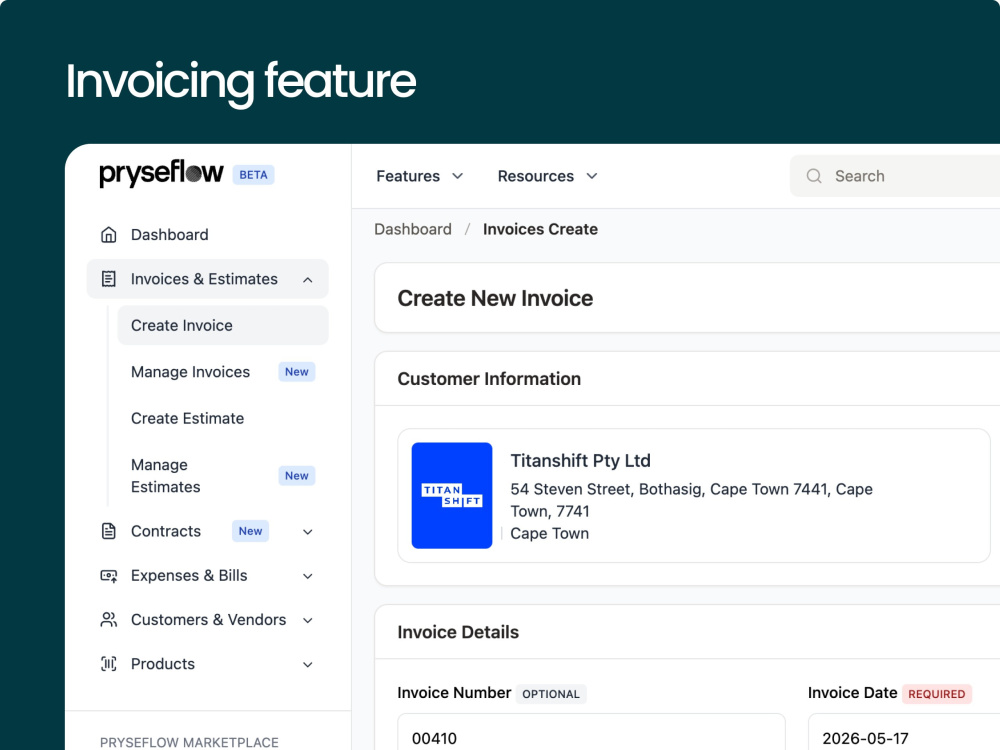Open Manage Invoices
The height and width of the screenshot is (750, 1000).
pos(190,372)
